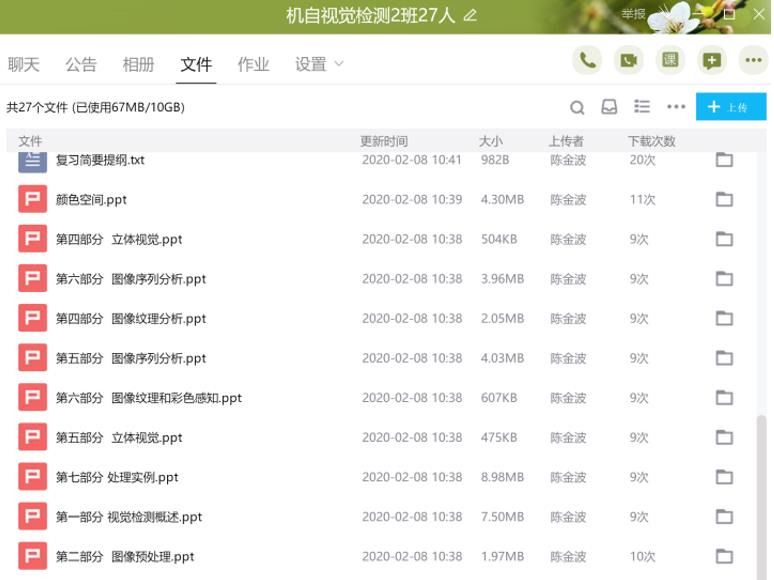Start a group voice call
Viewport: 774px width, 580px height.
587,61
